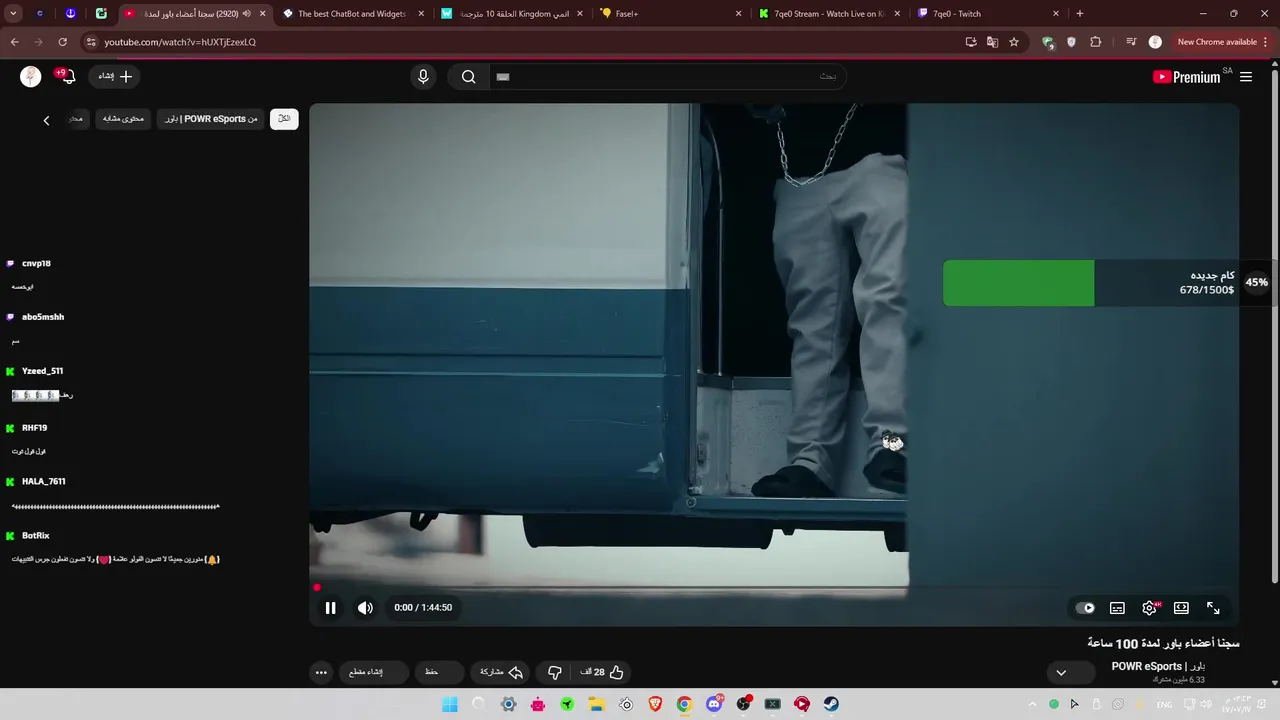Click the RHF19 chat username
1280x720 pixels.
34,428
